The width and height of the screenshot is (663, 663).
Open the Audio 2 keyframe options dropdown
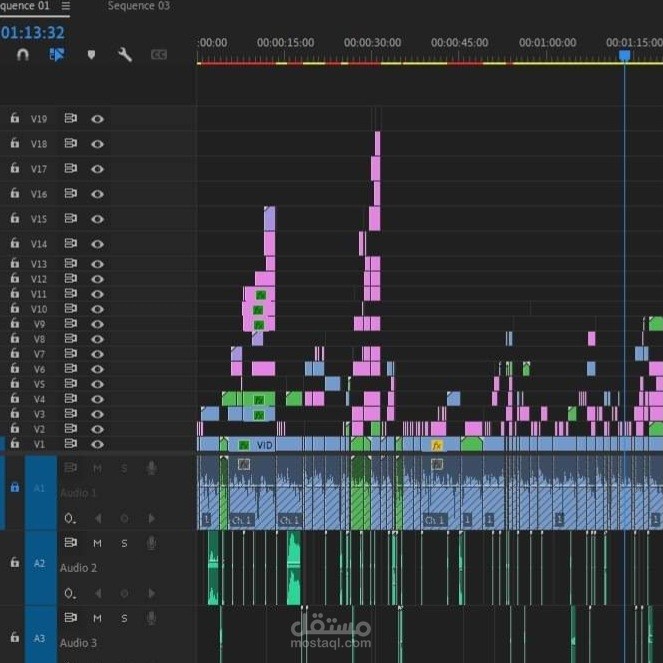coord(70,594)
